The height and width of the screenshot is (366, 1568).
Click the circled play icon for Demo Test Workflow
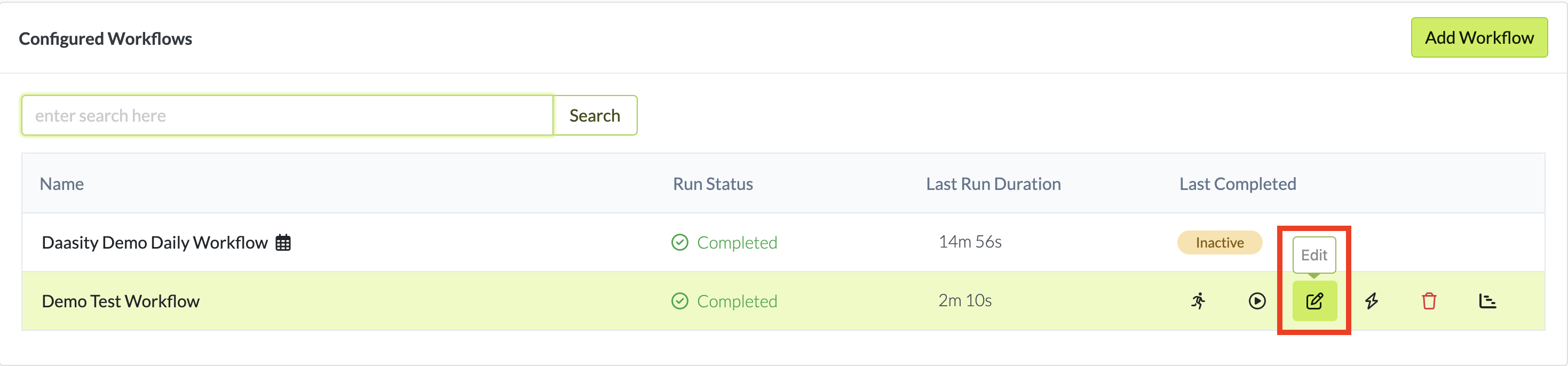(1257, 301)
